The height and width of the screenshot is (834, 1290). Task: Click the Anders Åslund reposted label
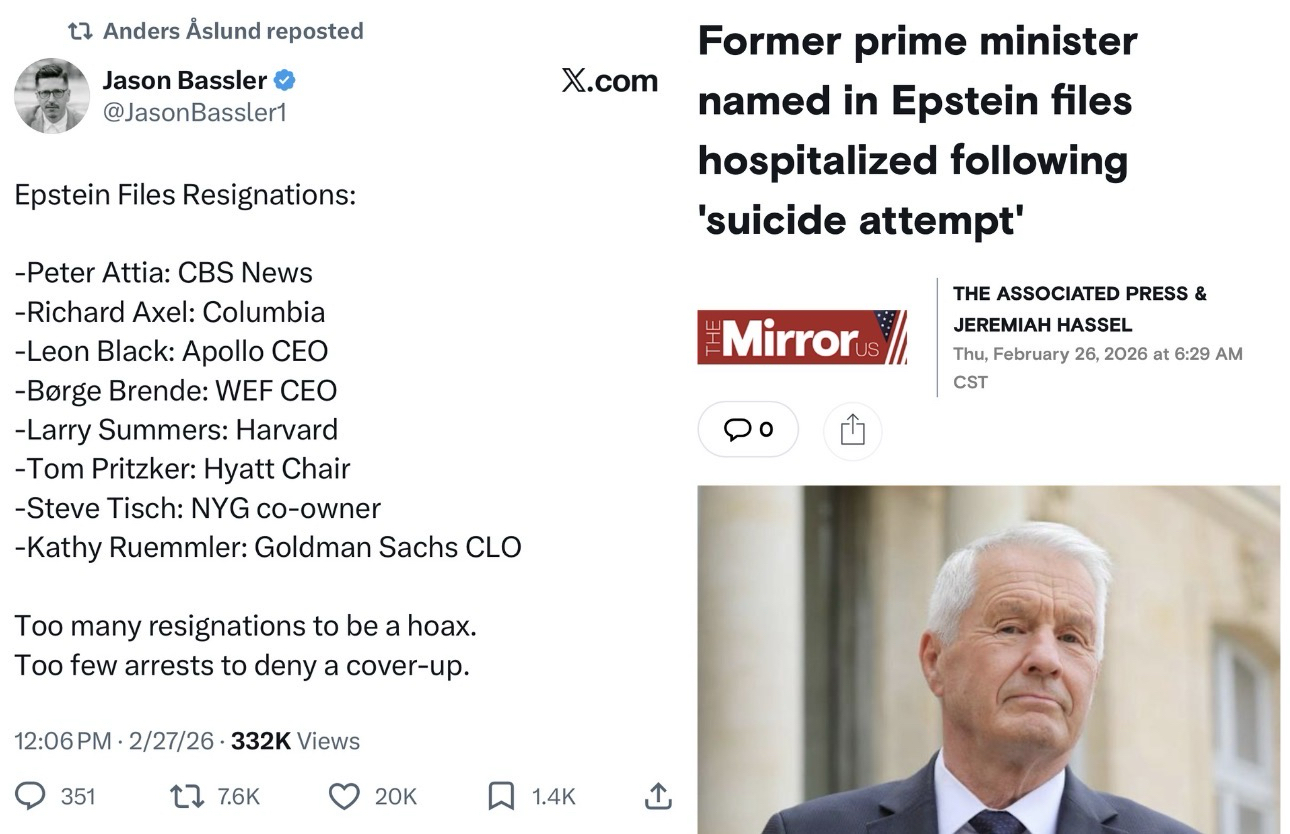click(232, 31)
